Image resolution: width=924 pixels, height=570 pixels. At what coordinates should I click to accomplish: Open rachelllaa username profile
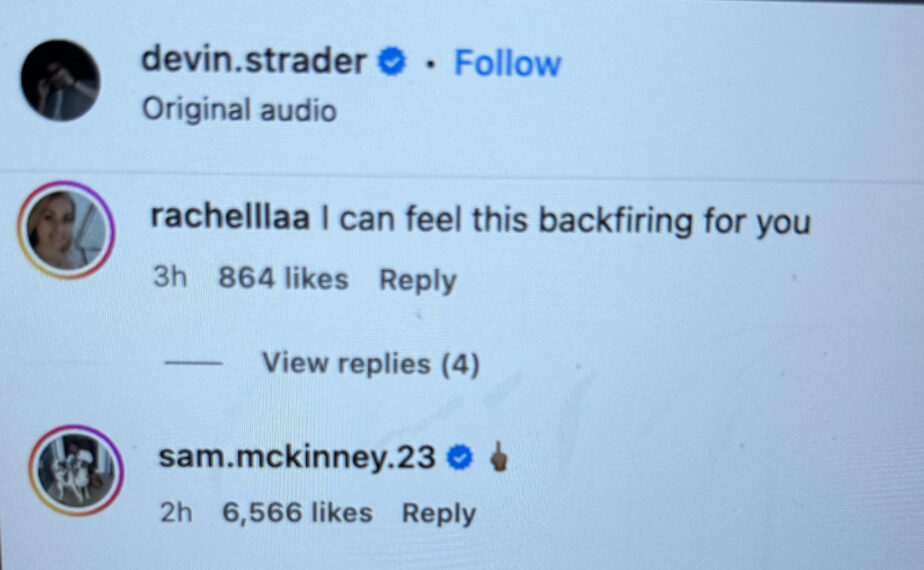230,217
